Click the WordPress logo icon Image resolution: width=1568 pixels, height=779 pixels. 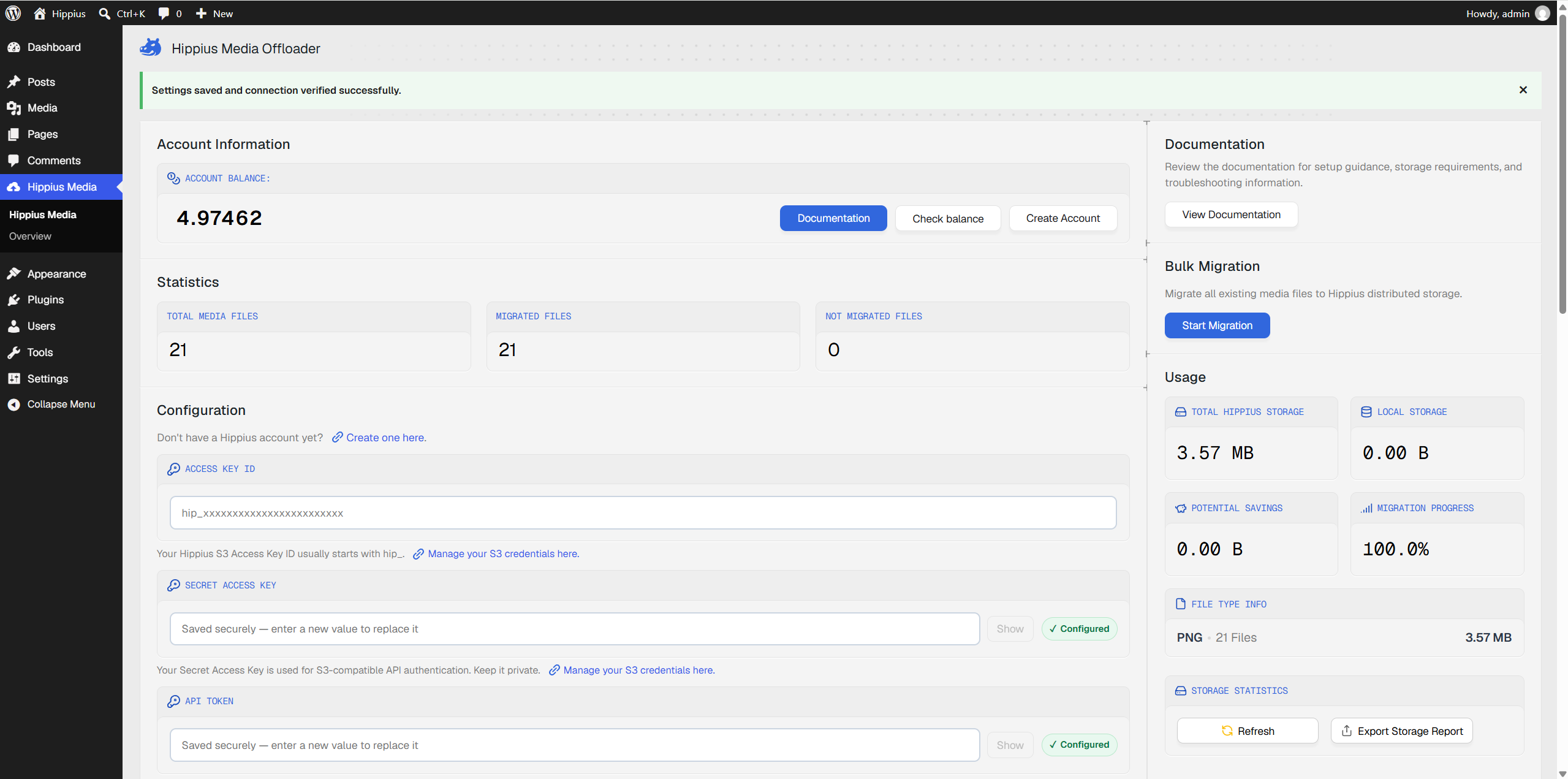13,13
